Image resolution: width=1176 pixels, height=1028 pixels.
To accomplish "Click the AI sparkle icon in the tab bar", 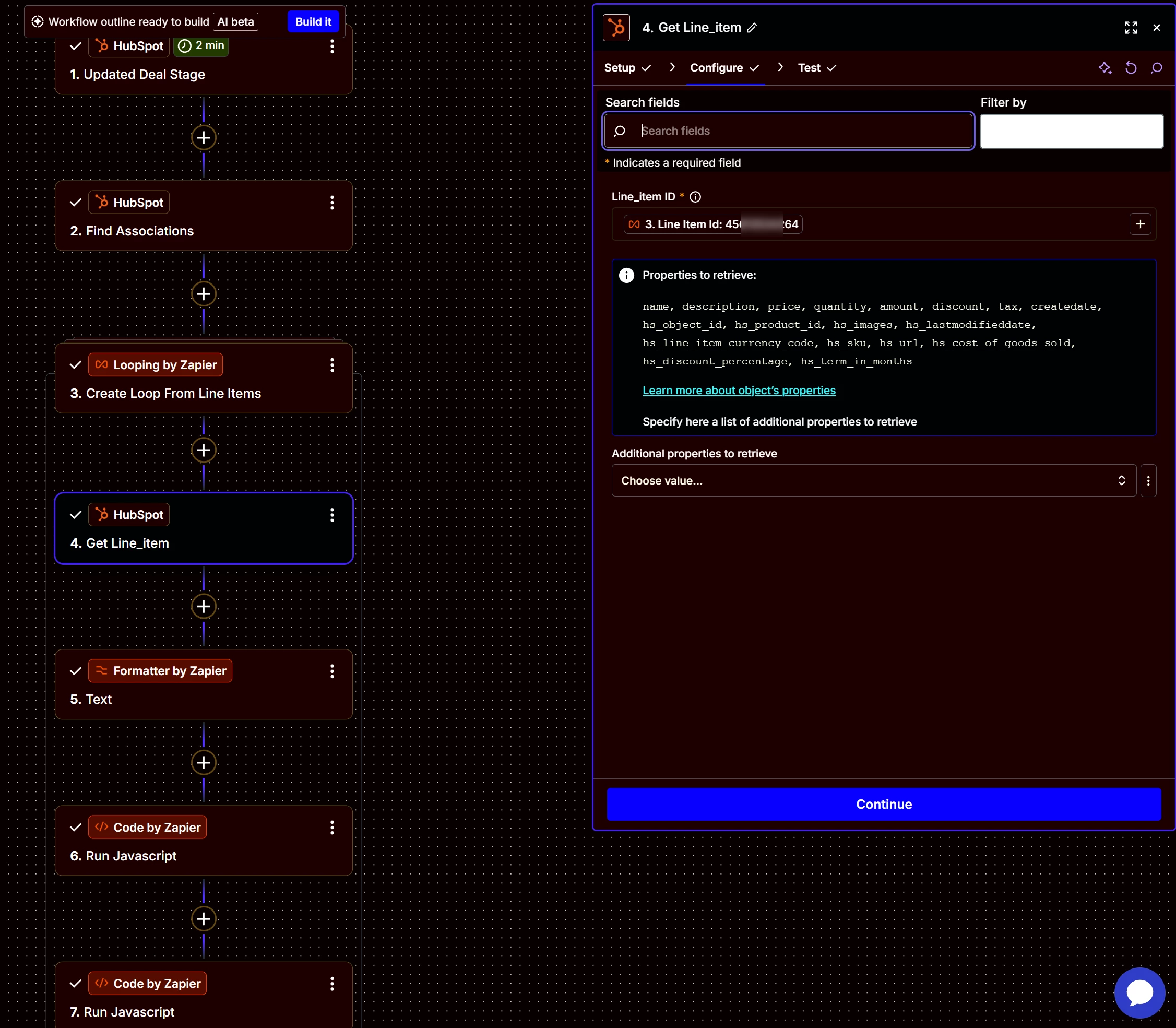I will pos(1104,68).
